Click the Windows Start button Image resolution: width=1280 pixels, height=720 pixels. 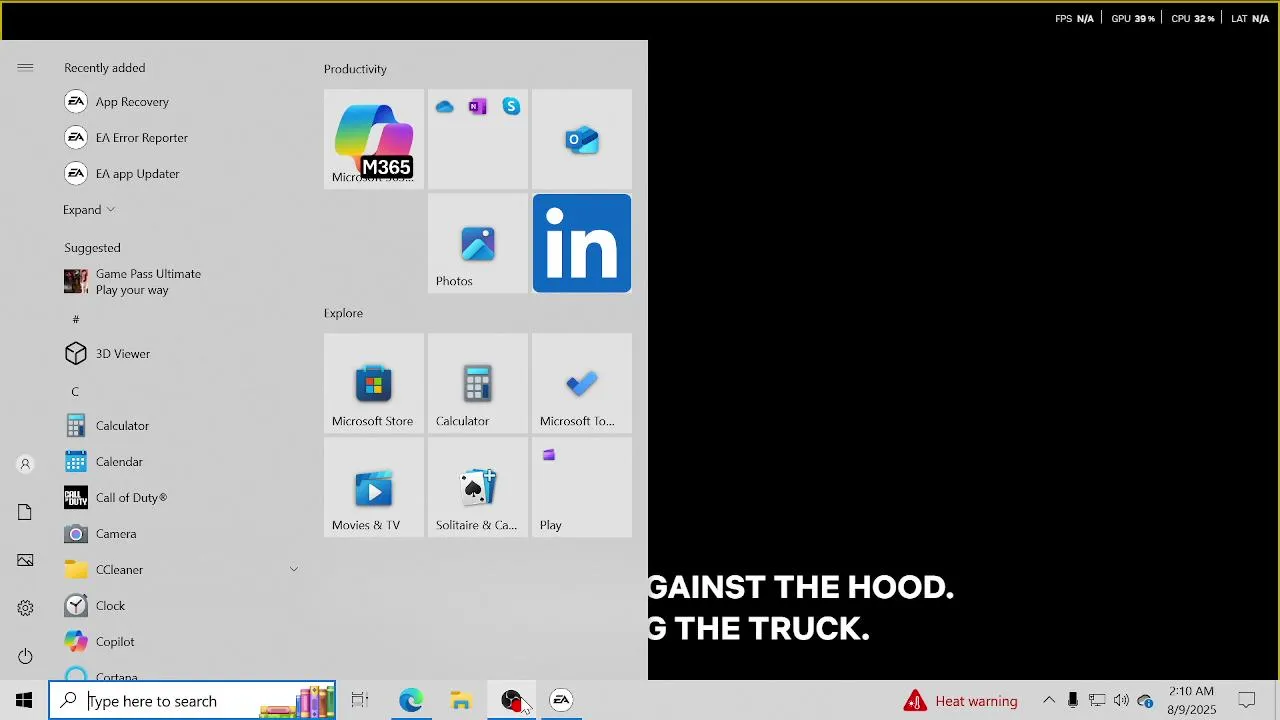24,700
